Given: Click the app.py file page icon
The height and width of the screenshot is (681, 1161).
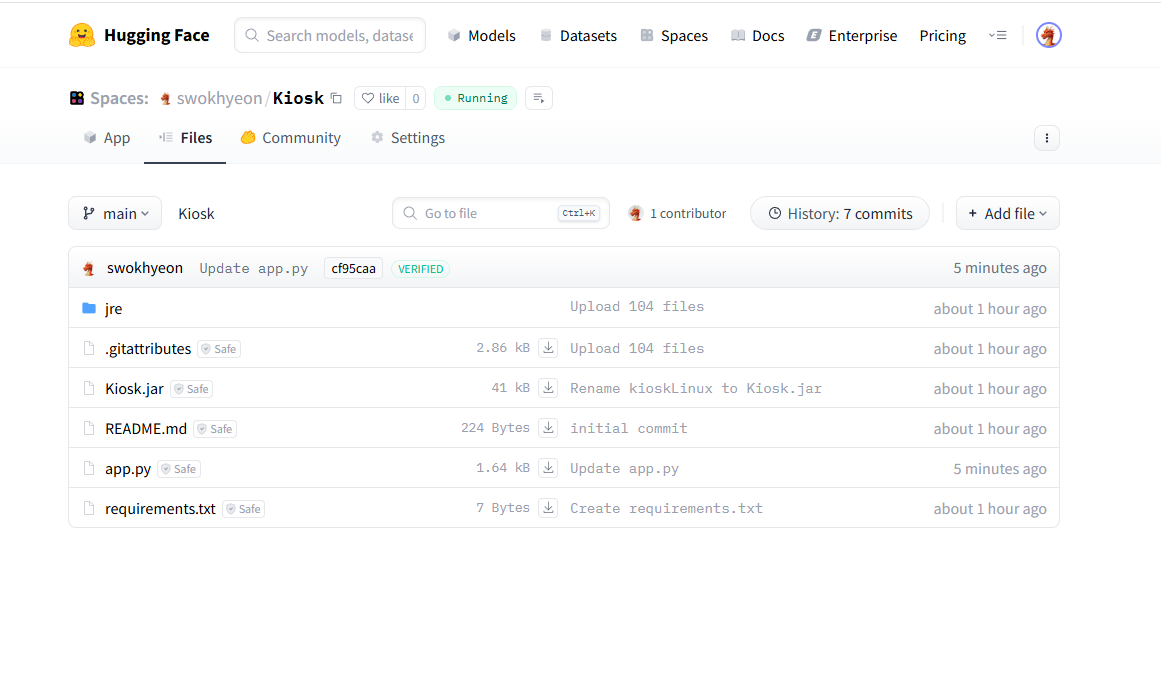Looking at the screenshot, I should [x=89, y=468].
